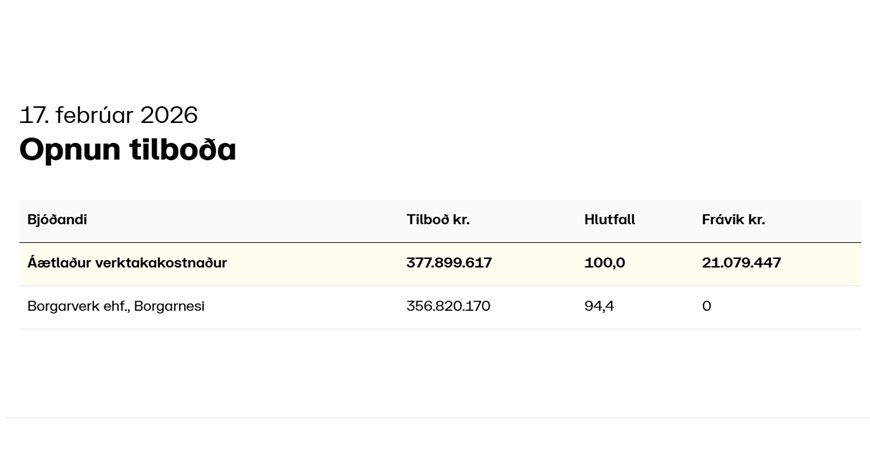This screenshot has width=870, height=465.
Task: Select the estimated cost amount 377.899.617
Action: click(449, 263)
